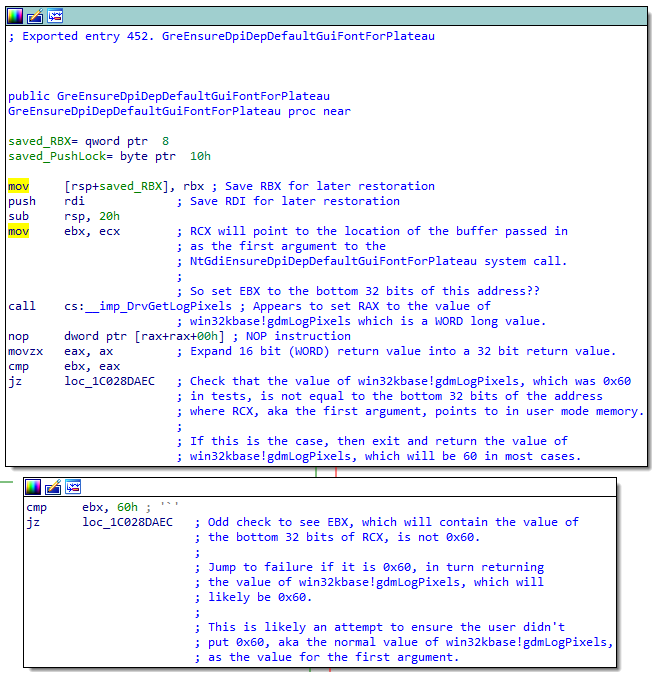
Task: Click group-nodes icon in top block header
Action: tap(55, 16)
